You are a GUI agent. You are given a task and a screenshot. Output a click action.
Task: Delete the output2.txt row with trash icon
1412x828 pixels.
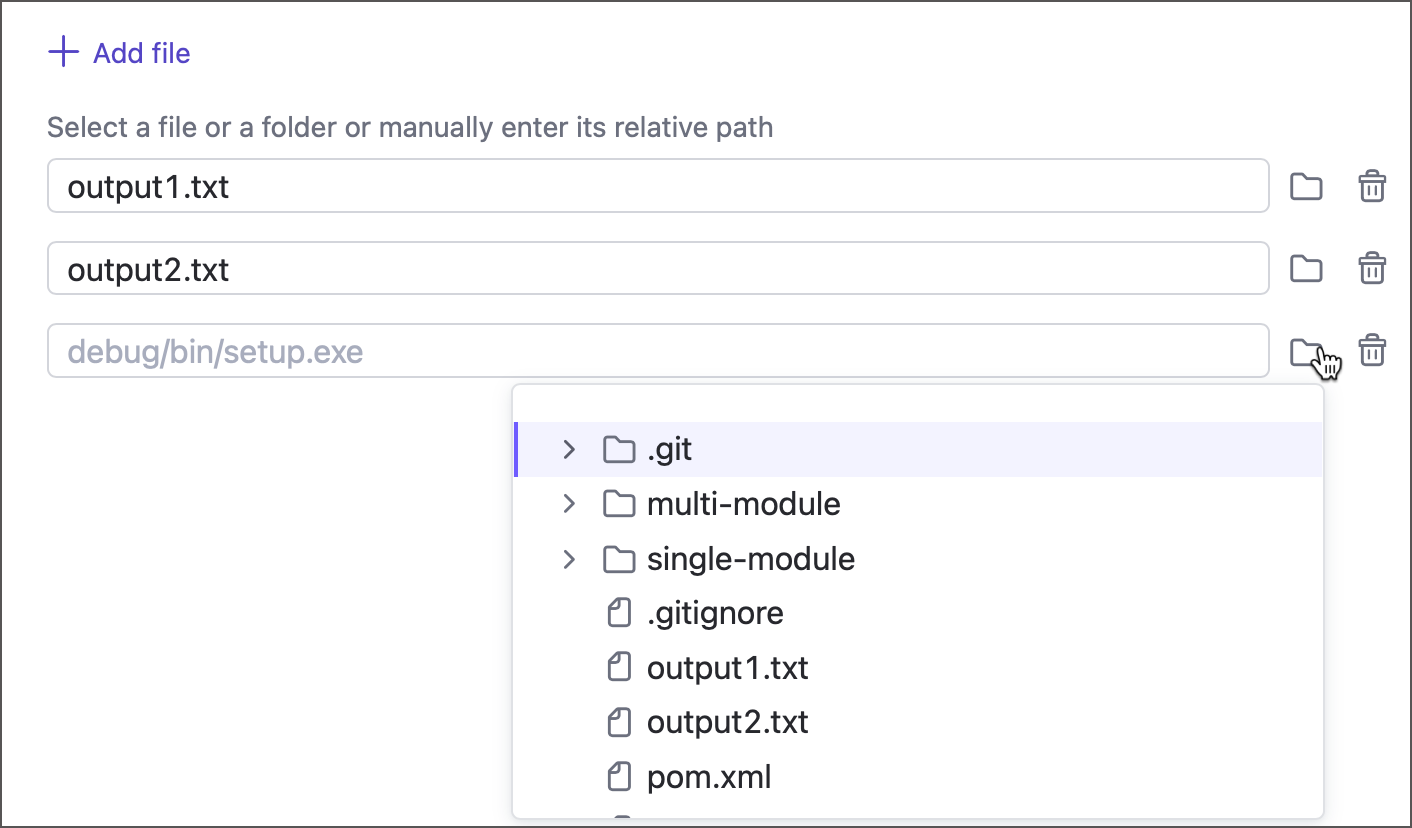[x=1372, y=269]
